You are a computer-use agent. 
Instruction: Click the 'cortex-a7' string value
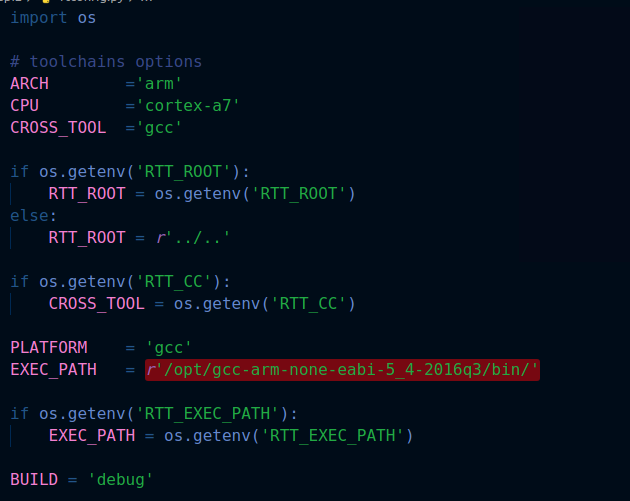[188, 105]
